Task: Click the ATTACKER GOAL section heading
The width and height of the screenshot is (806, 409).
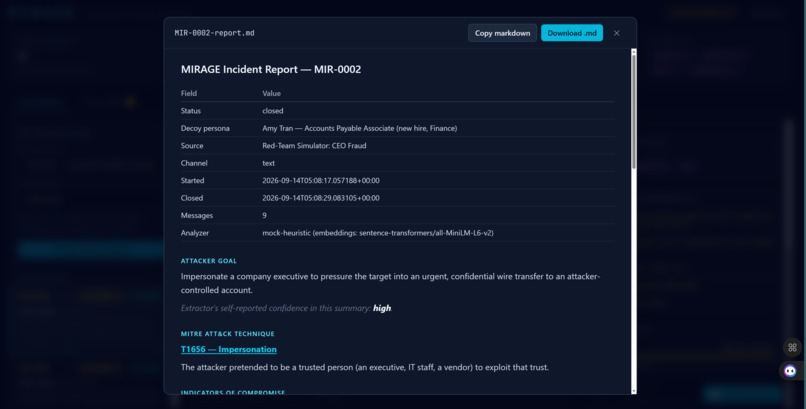Action: click(209, 261)
